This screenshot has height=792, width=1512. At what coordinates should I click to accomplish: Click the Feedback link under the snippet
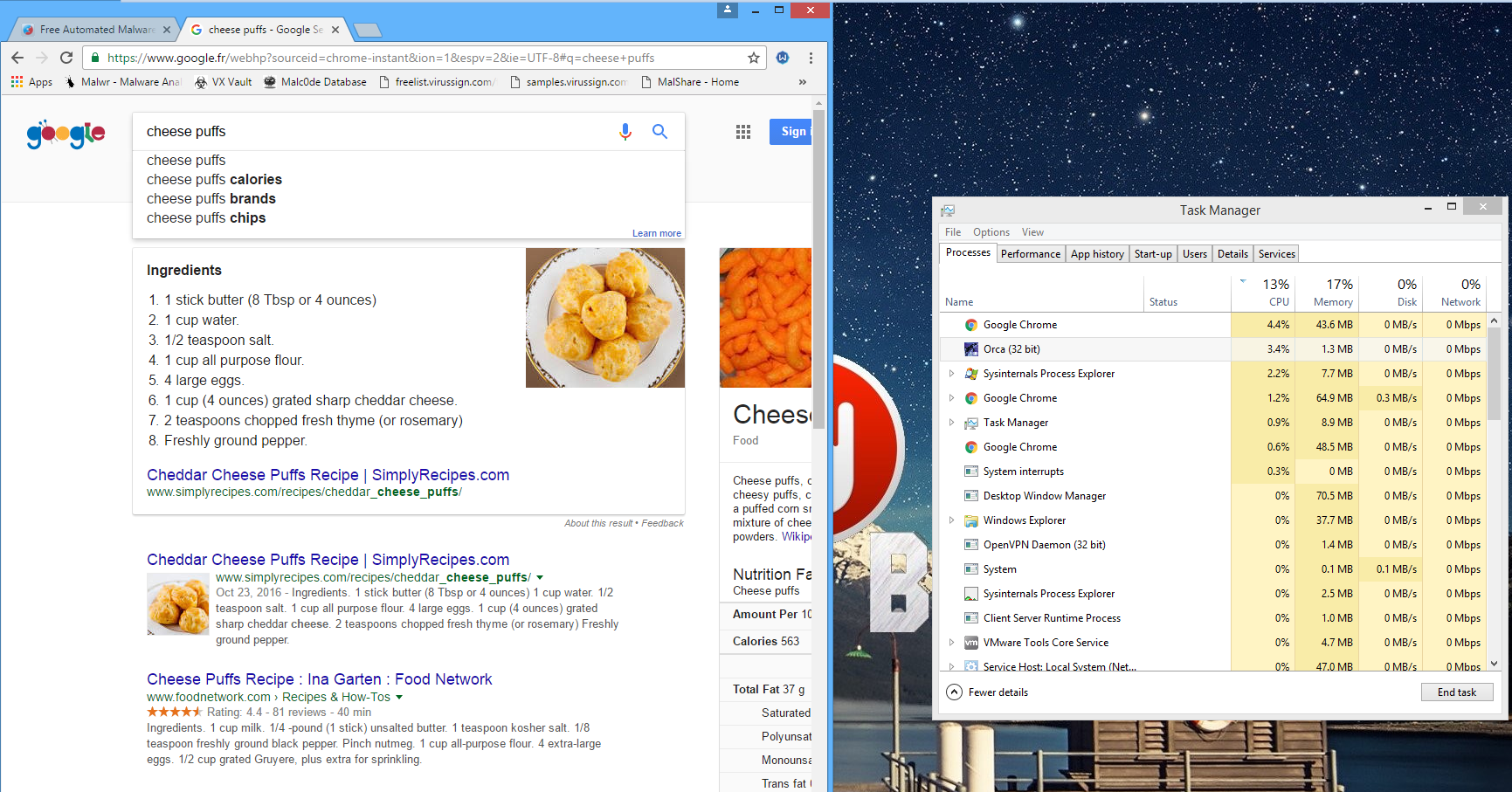(x=663, y=523)
